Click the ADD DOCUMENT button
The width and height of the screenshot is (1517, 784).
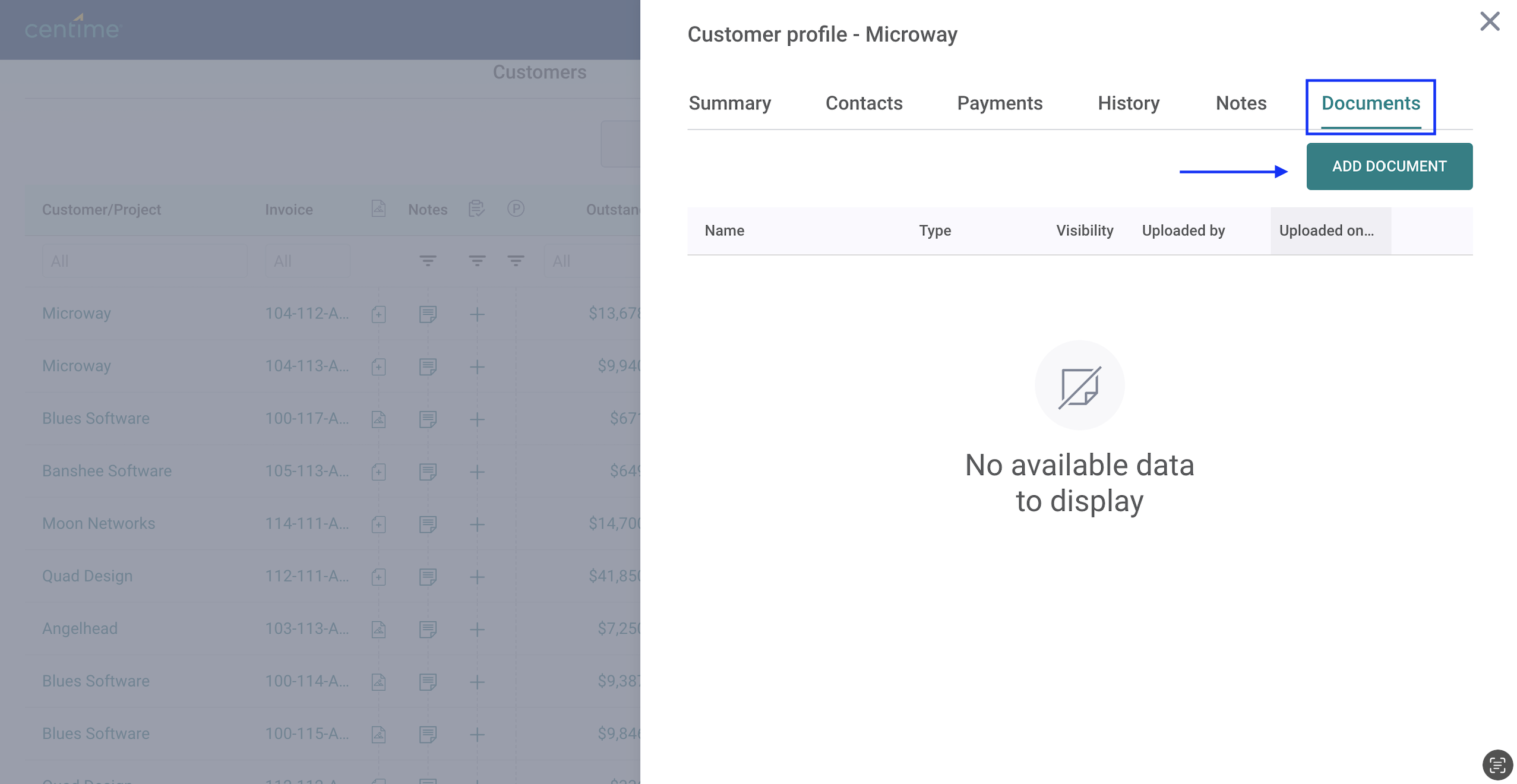1389,166
